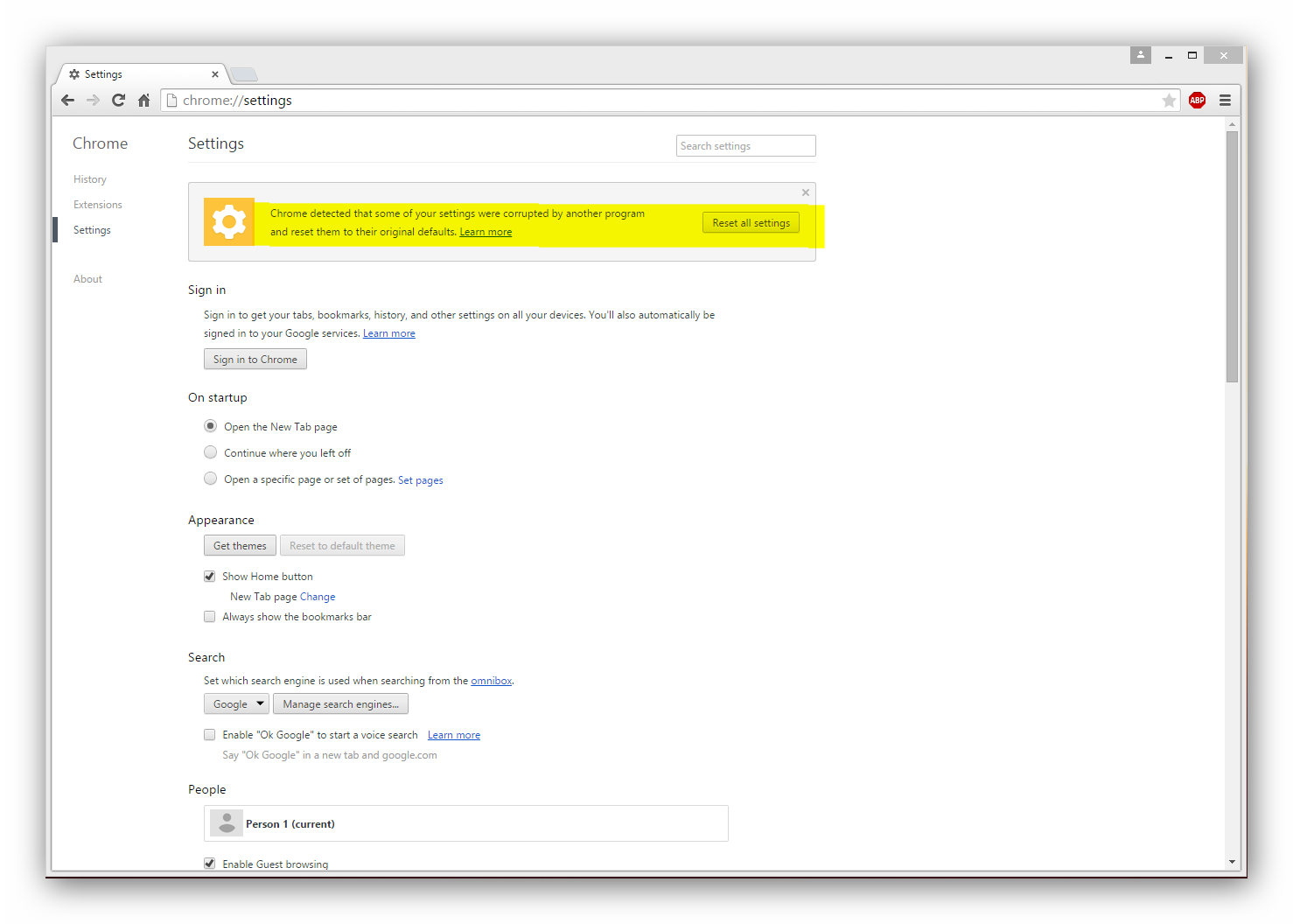This screenshot has height=924, width=1293.
Task: Click the scrollbar up arrow
Action: (x=1232, y=124)
